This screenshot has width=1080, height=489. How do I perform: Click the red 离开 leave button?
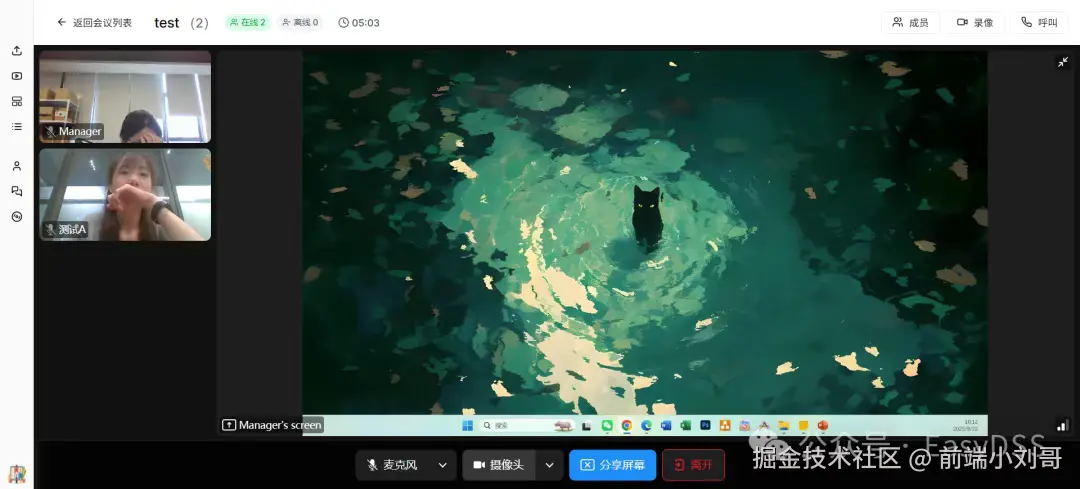click(x=694, y=465)
